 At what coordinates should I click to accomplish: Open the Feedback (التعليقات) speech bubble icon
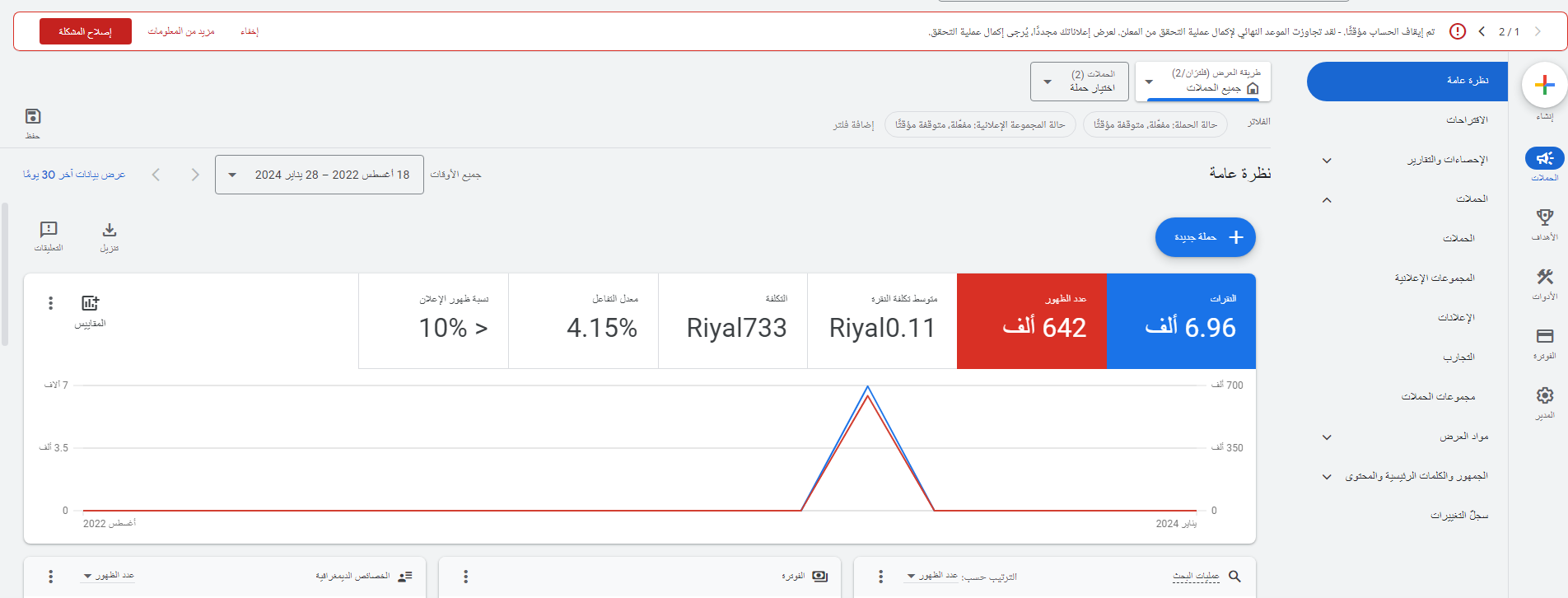click(x=49, y=229)
